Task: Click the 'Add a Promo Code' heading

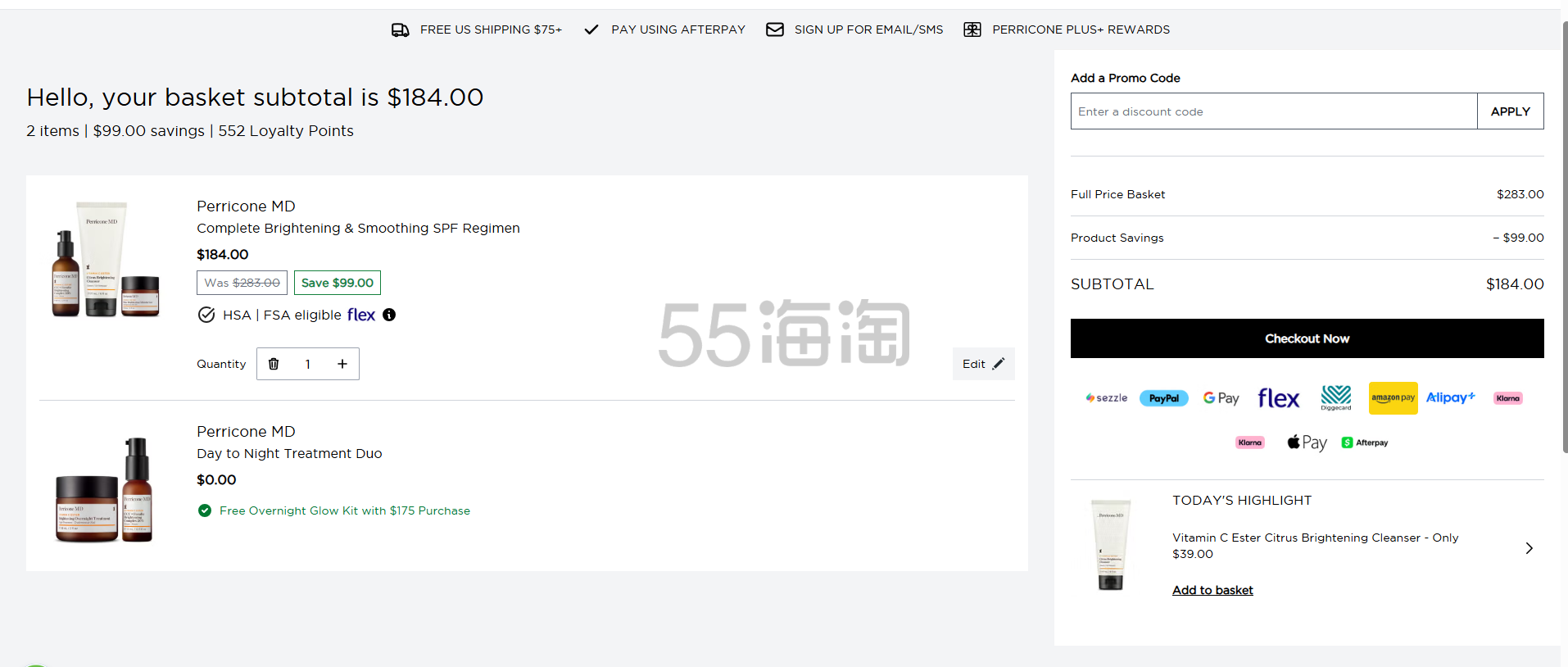Action: coord(1125,78)
